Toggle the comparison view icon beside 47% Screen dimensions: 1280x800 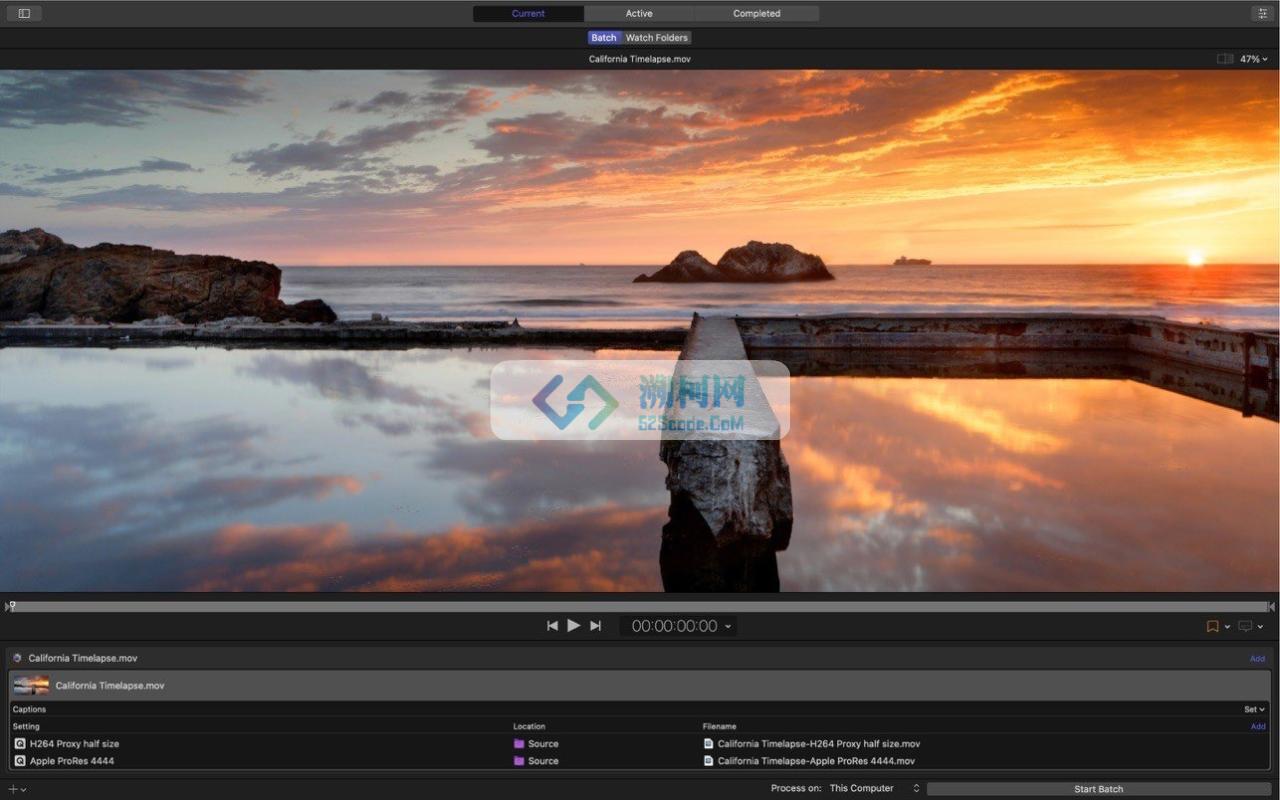pos(1225,59)
